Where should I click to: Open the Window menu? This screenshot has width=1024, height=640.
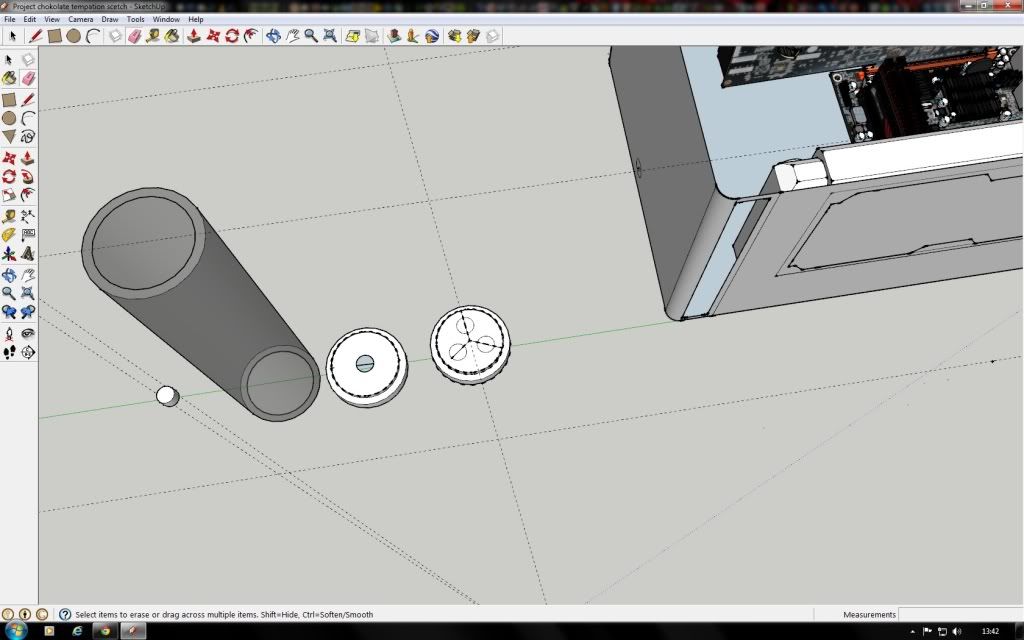[x=166, y=20]
